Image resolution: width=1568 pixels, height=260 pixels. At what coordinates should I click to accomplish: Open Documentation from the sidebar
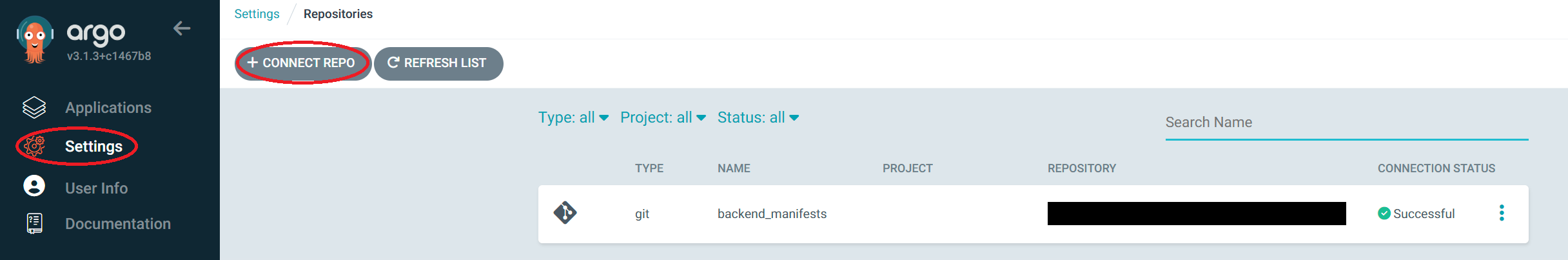pos(118,224)
